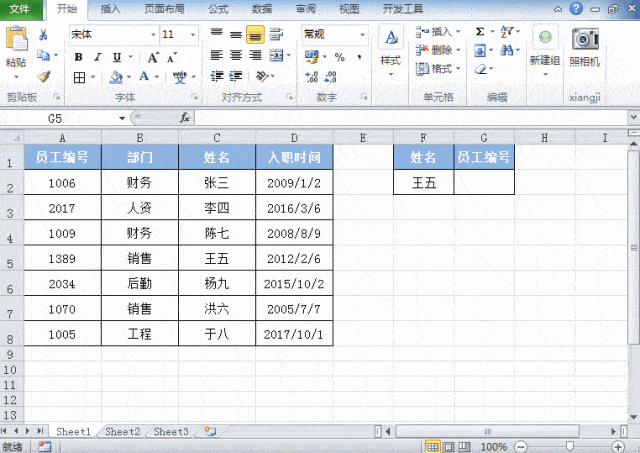Image resolution: width=640 pixels, height=453 pixels.
Task: Select the Format Painter brush
Action: point(44,76)
